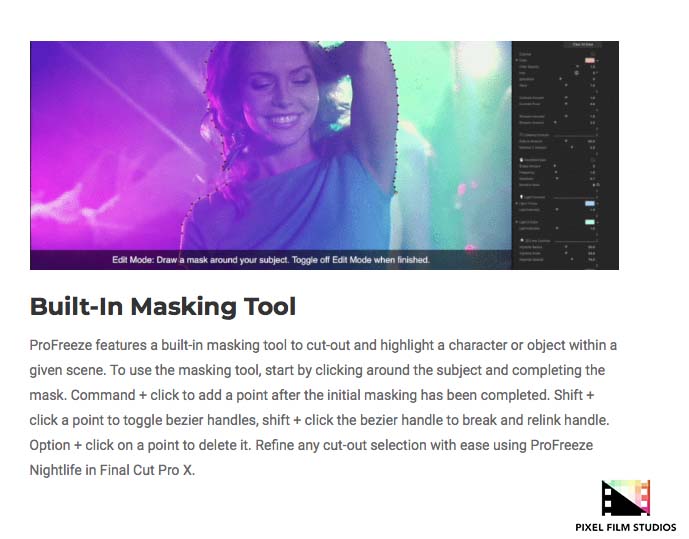Open the mint green light color swatch
The height and width of the screenshot is (539, 689).
click(590, 222)
